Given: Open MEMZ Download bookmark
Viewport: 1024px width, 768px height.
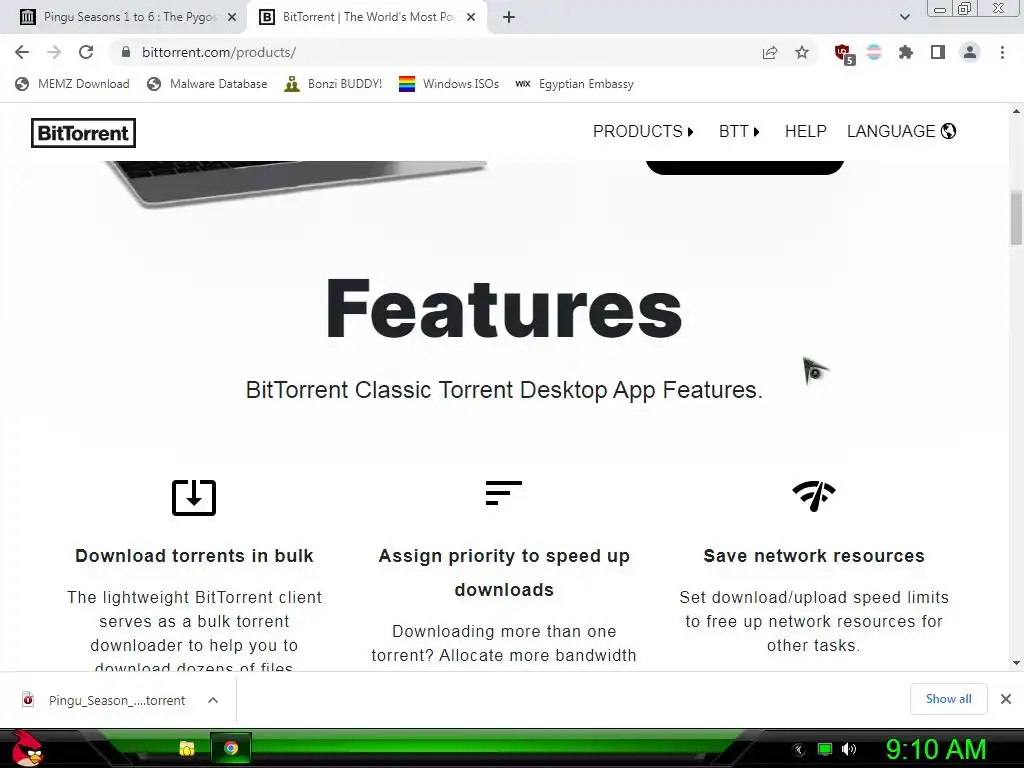Looking at the screenshot, I should pyautogui.click(x=72, y=84).
